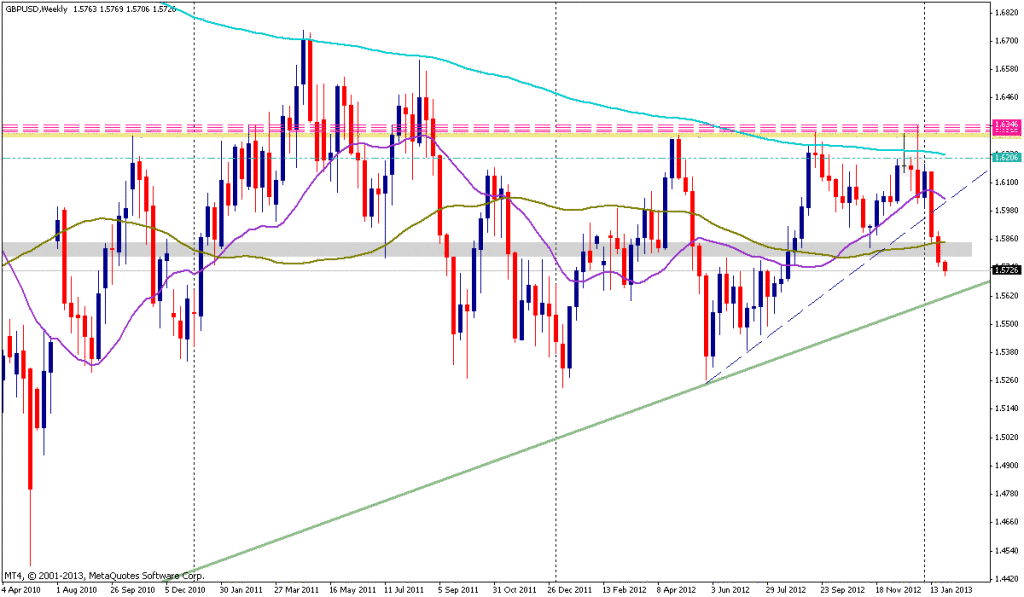
Task: Click the black 1.5726 current price tag
Action: click(1004, 270)
